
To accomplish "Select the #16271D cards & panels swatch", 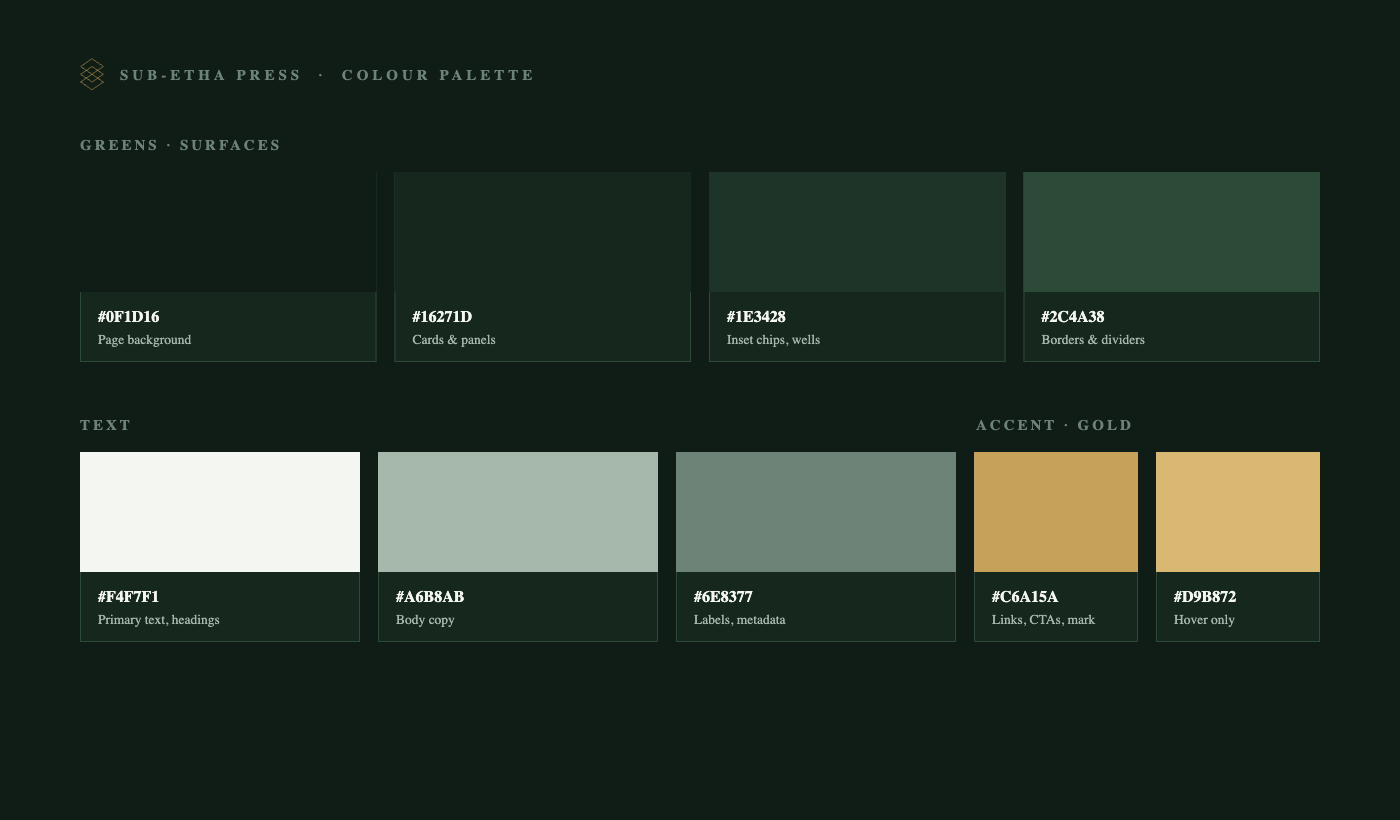I will [543, 232].
